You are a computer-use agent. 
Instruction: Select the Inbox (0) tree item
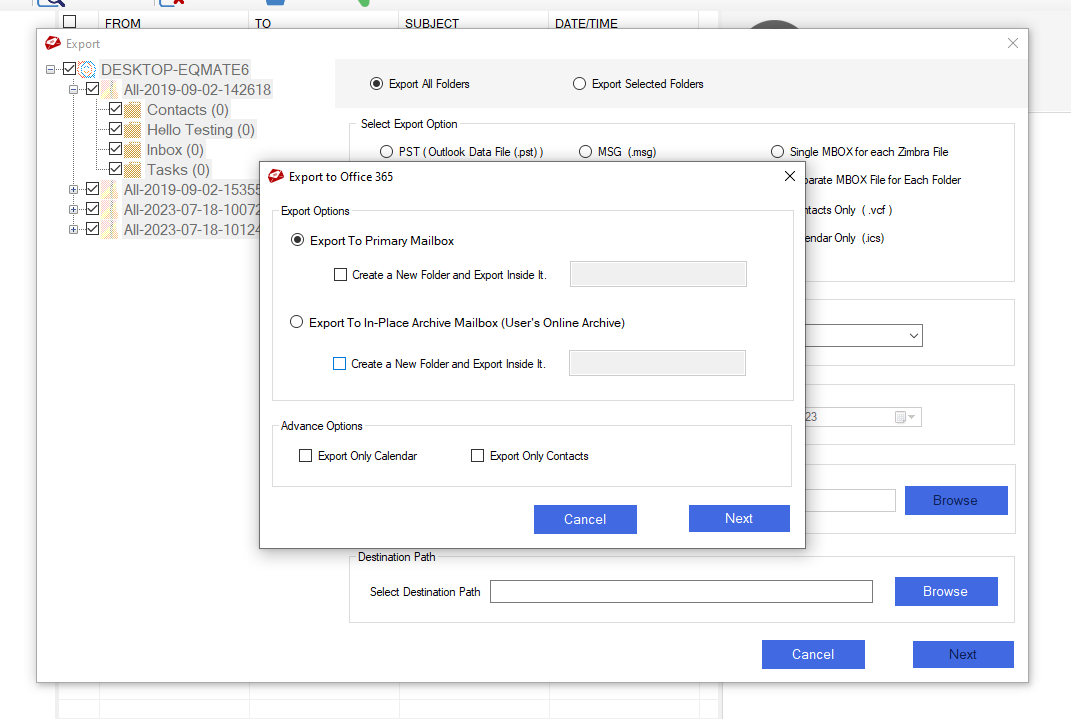(x=175, y=150)
